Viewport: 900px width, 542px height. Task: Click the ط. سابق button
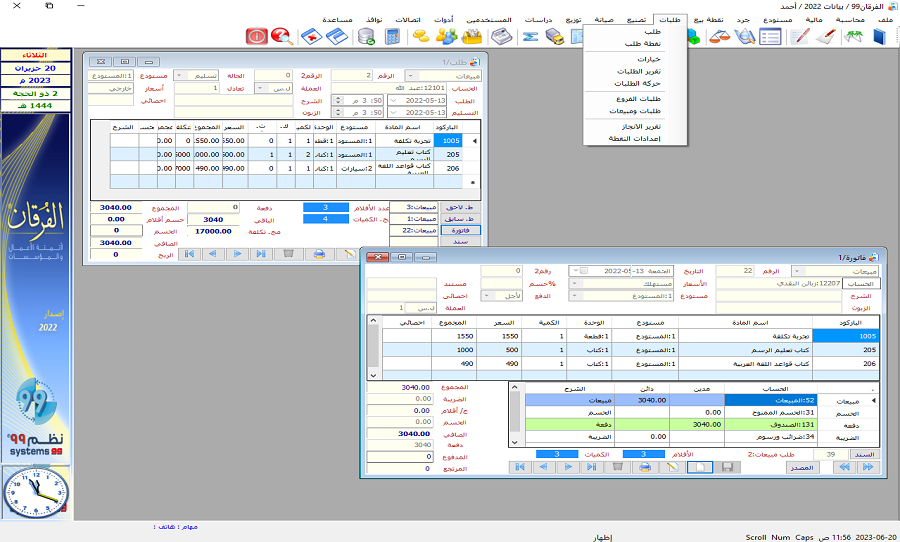pos(460,219)
